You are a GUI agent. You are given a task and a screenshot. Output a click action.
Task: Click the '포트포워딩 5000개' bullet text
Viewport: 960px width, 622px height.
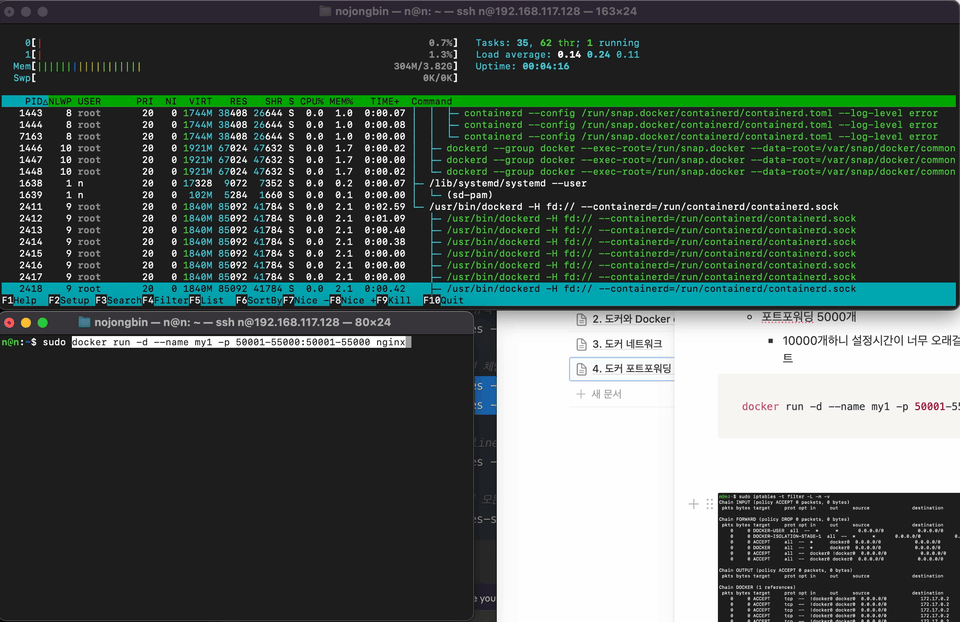coord(809,317)
